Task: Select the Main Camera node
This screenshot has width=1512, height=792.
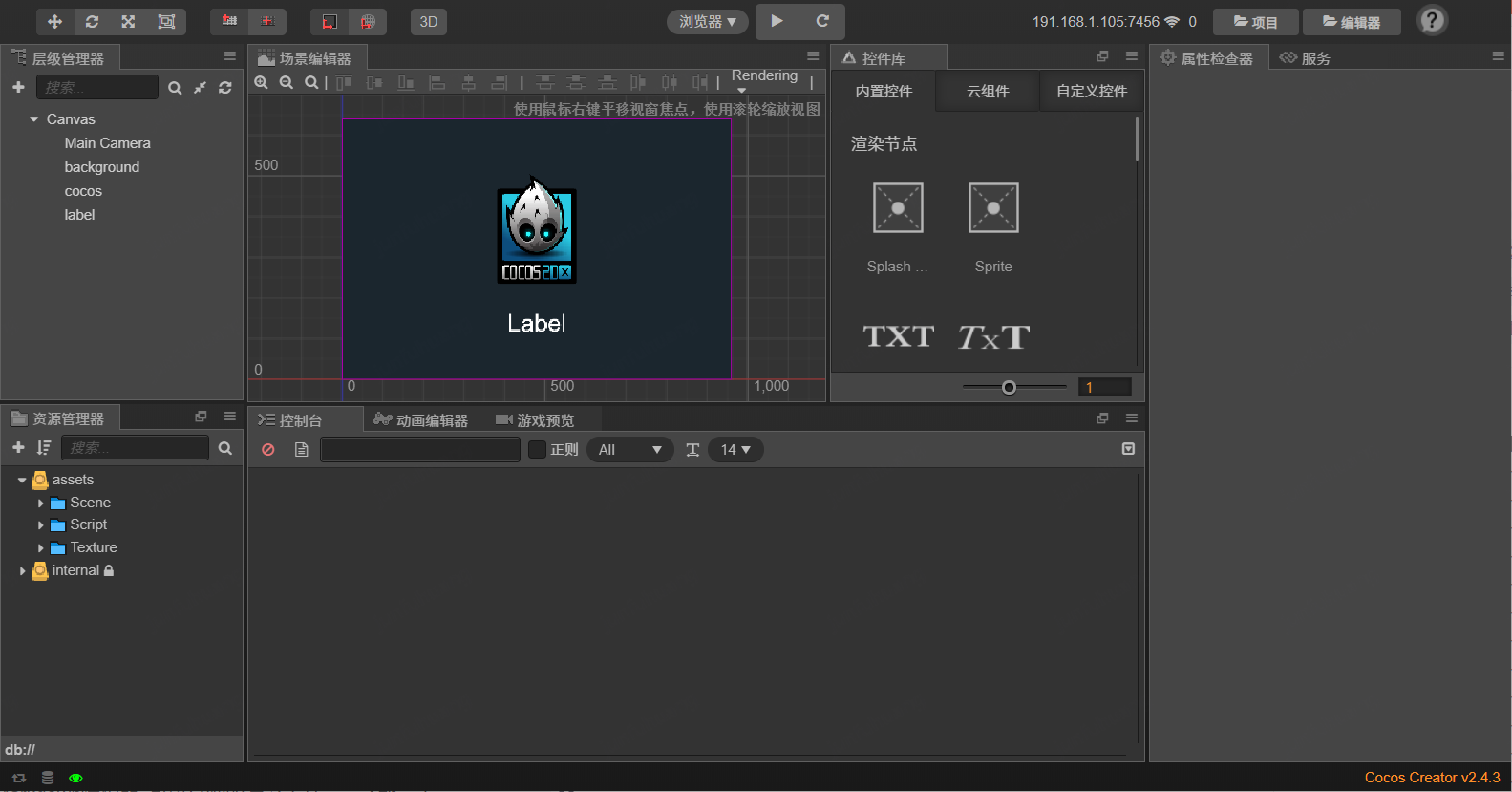Action: [108, 143]
